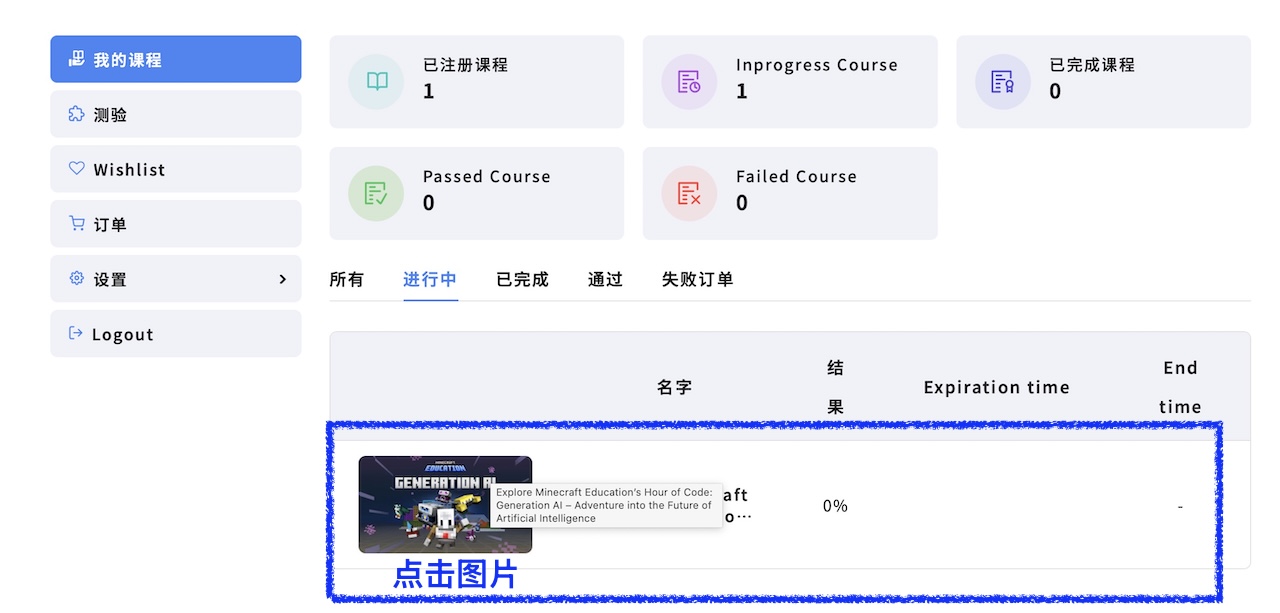Open the Generation AI course thumbnail
The image size is (1280, 613).
[445, 505]
